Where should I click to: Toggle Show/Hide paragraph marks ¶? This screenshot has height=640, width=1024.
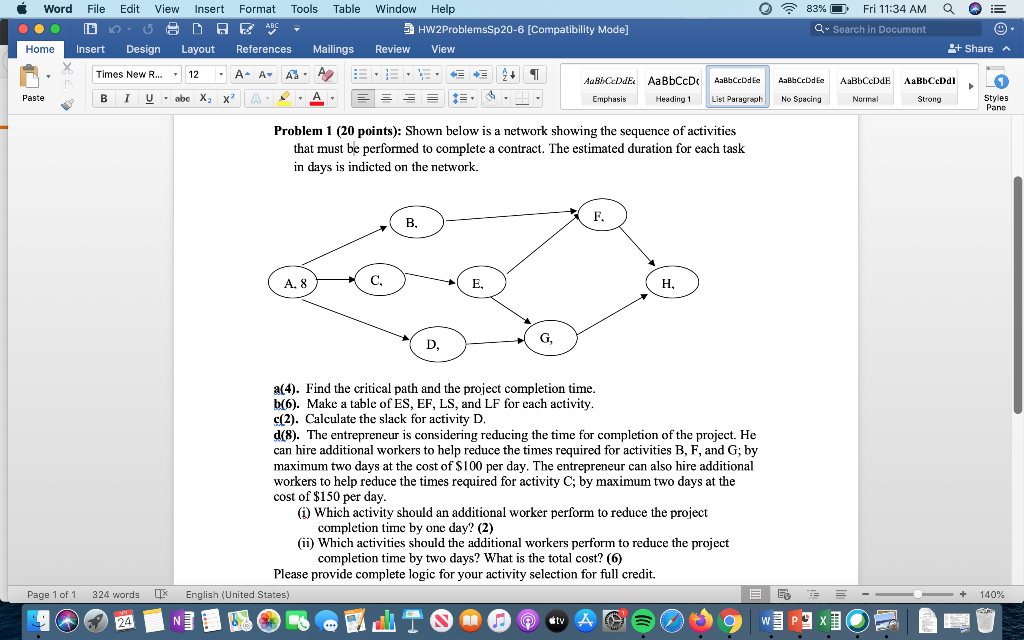point(534,74)
